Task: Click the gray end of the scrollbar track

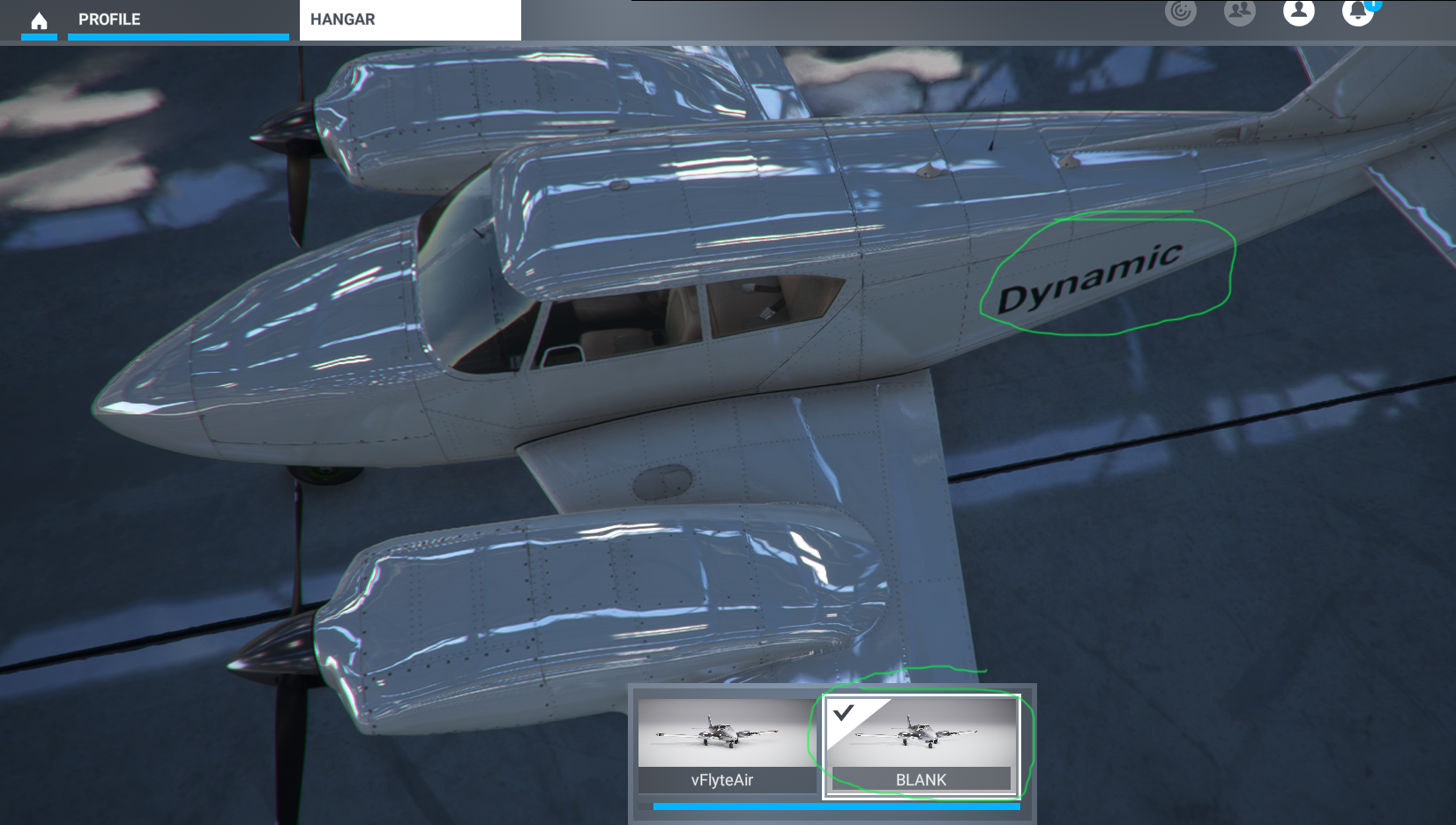Action: pyautogui.click(x=646, y=806)
